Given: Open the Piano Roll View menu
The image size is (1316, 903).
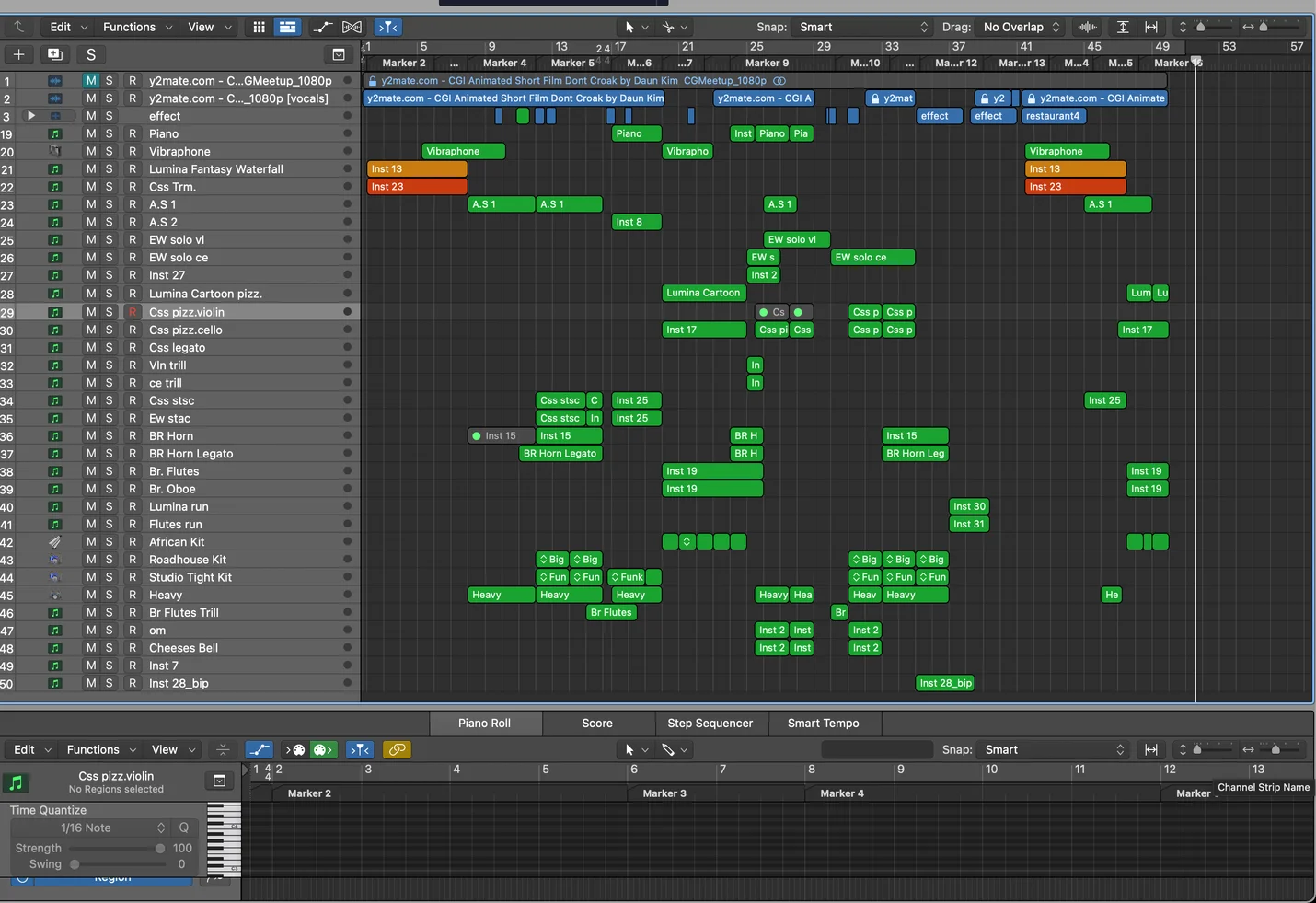Looking at the screenshot, I should tap(173, 749).
